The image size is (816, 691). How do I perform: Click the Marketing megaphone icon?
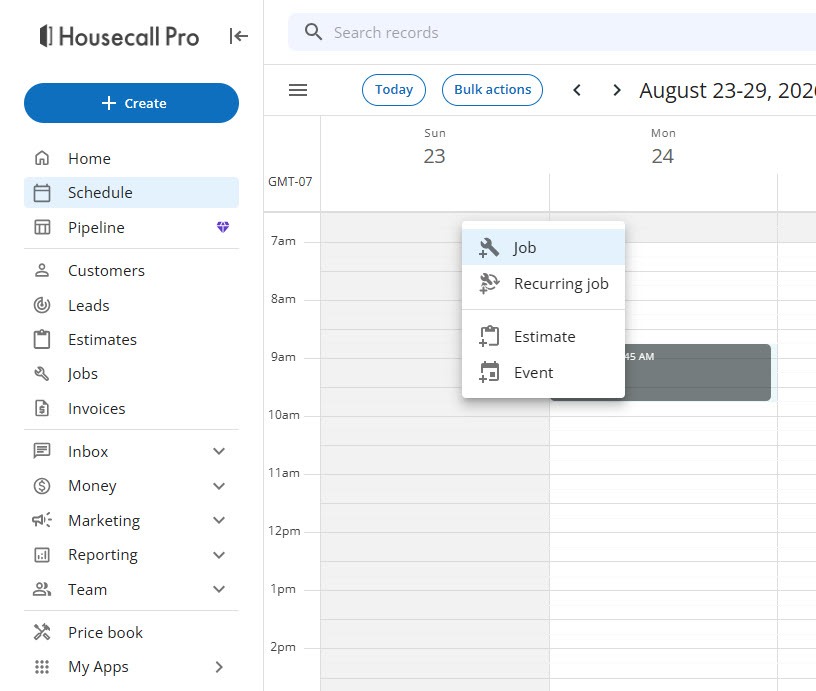pos(42,520)
